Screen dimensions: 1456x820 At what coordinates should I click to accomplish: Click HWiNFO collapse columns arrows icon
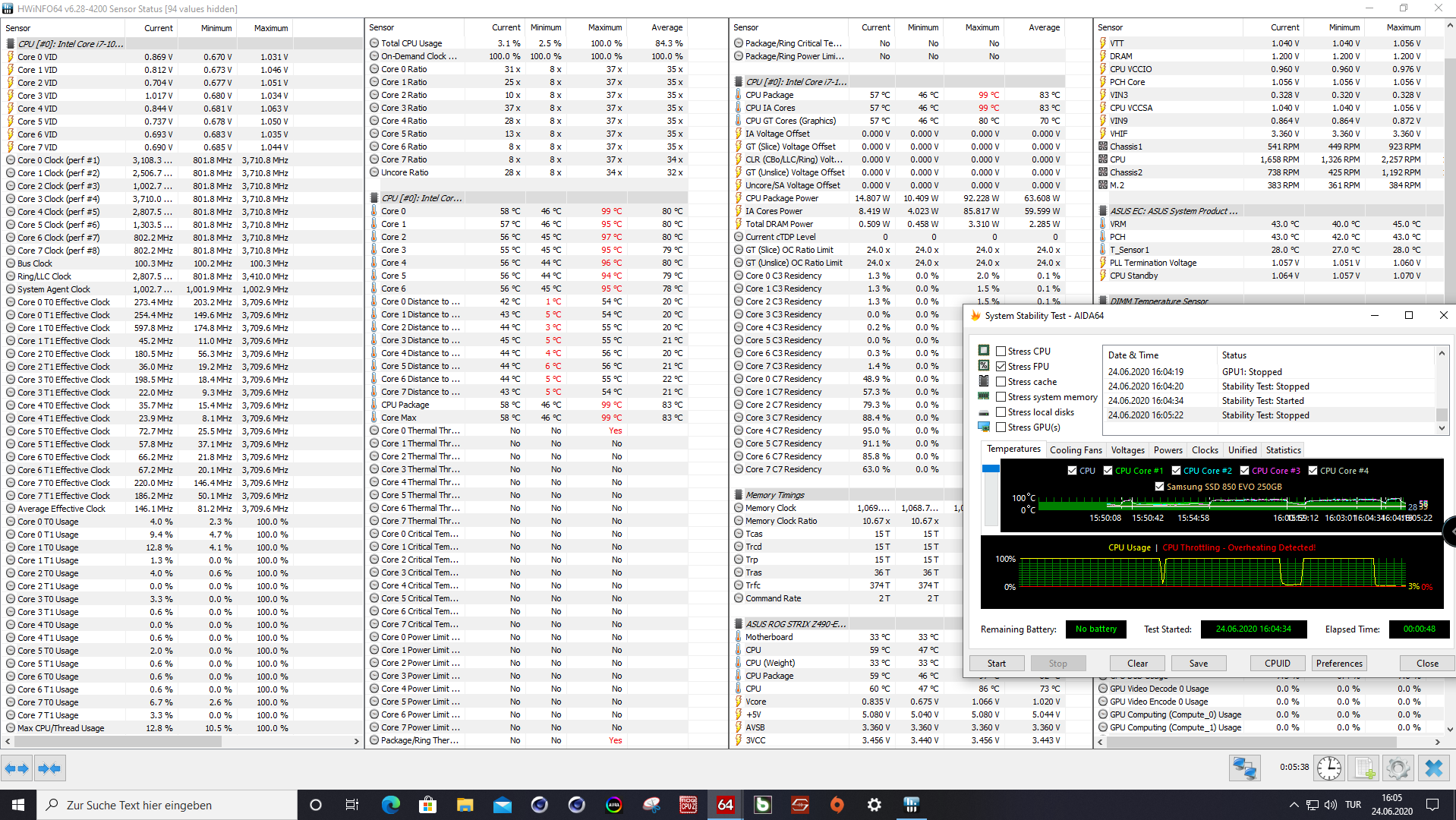[x=49, y=768]
